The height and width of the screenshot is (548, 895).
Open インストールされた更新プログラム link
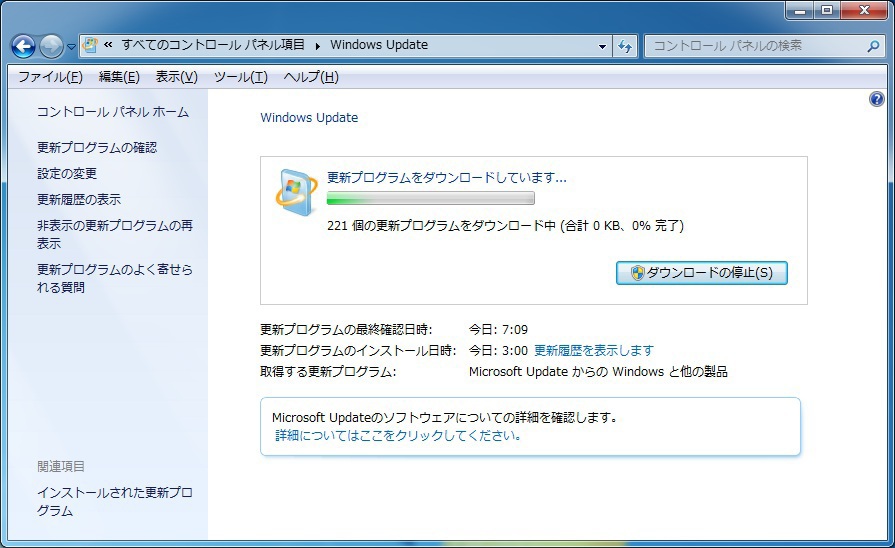coord(115,501)
